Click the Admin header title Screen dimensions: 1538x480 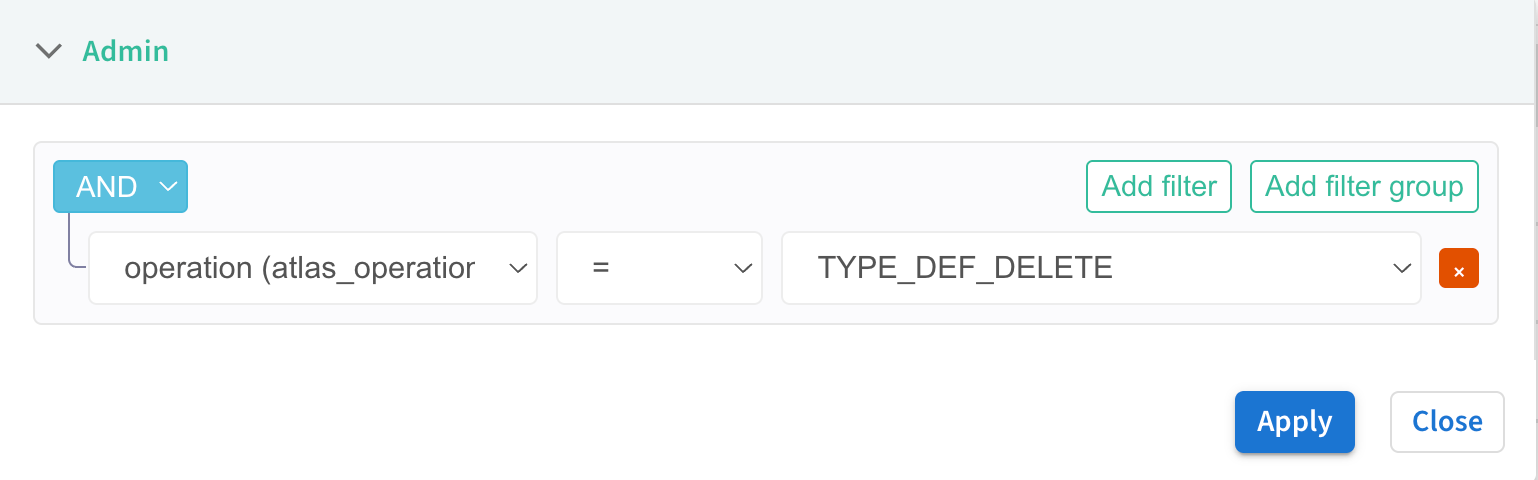(125, 51)
